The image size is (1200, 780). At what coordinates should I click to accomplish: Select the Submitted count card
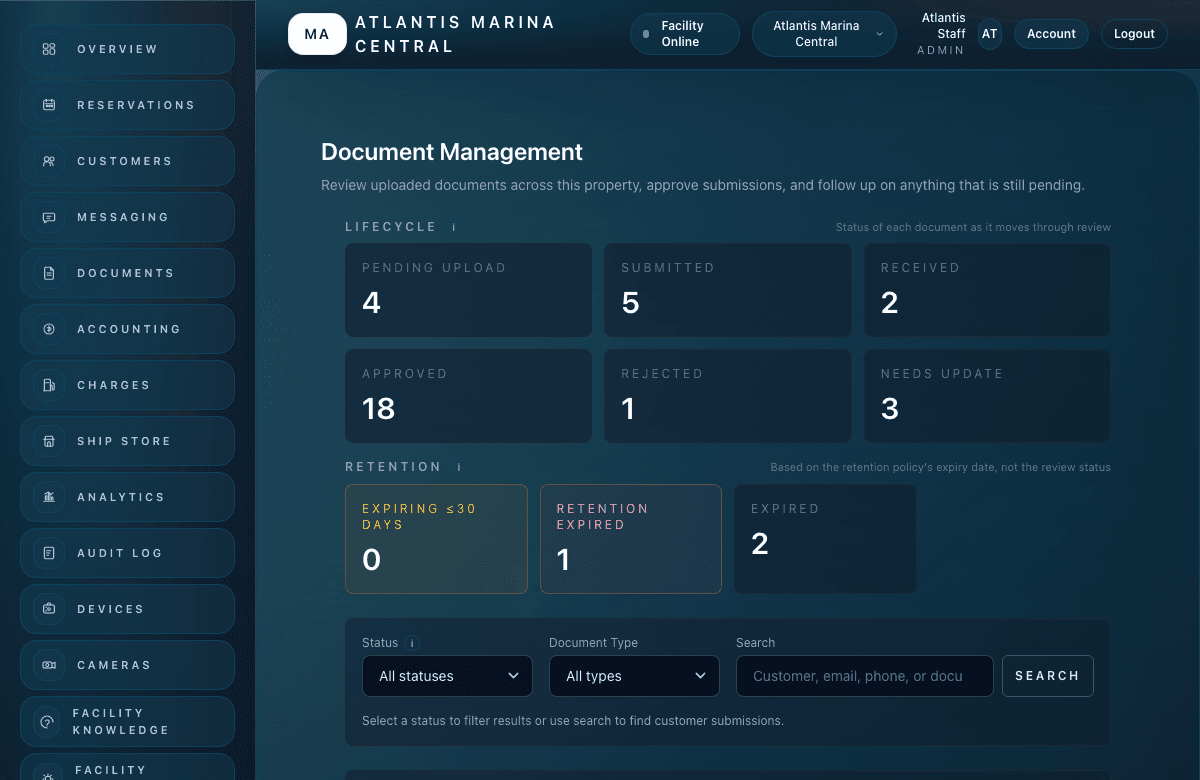point(728,290)
